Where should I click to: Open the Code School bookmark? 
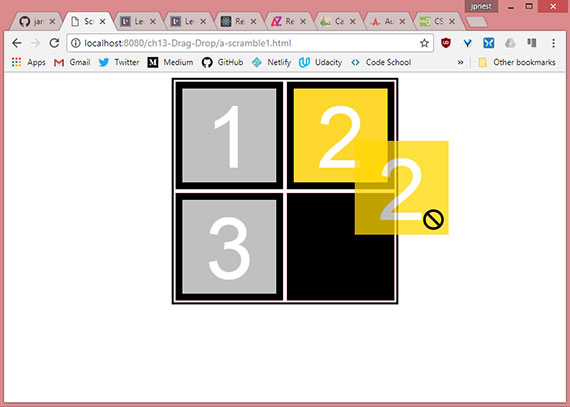381,63
